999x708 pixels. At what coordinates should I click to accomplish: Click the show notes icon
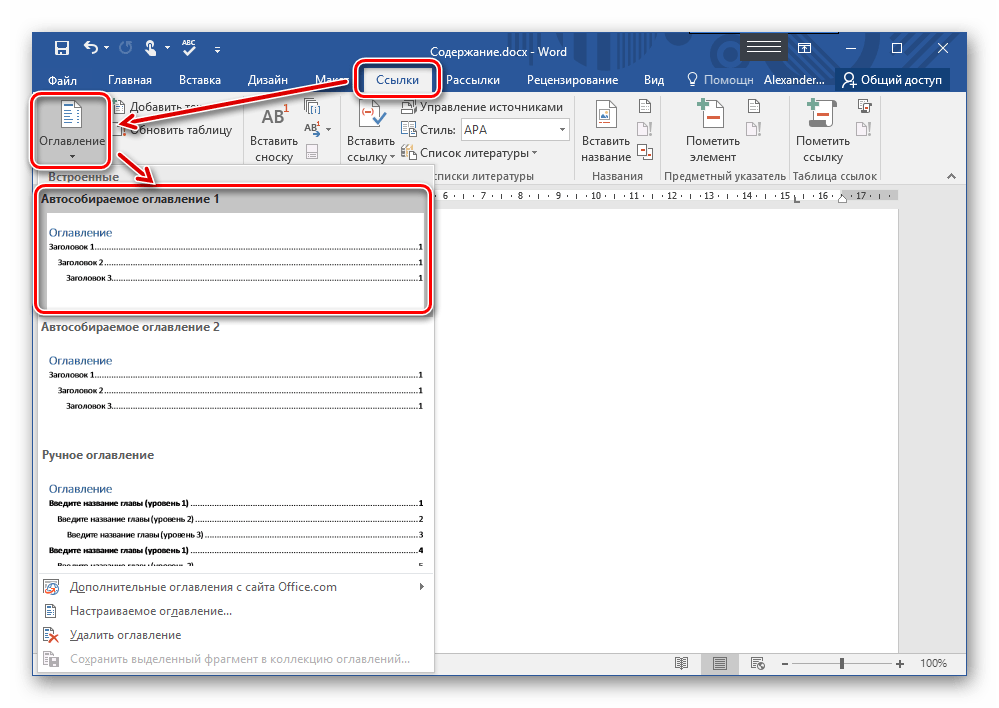tap(312, 152)
